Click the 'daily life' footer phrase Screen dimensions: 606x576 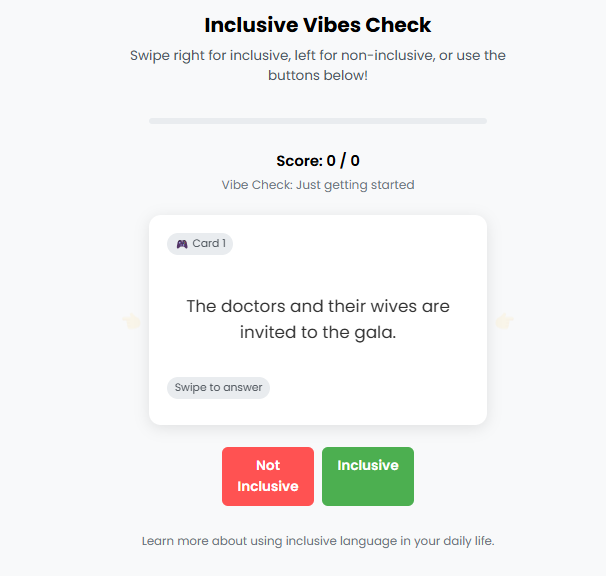pos(463,541)
